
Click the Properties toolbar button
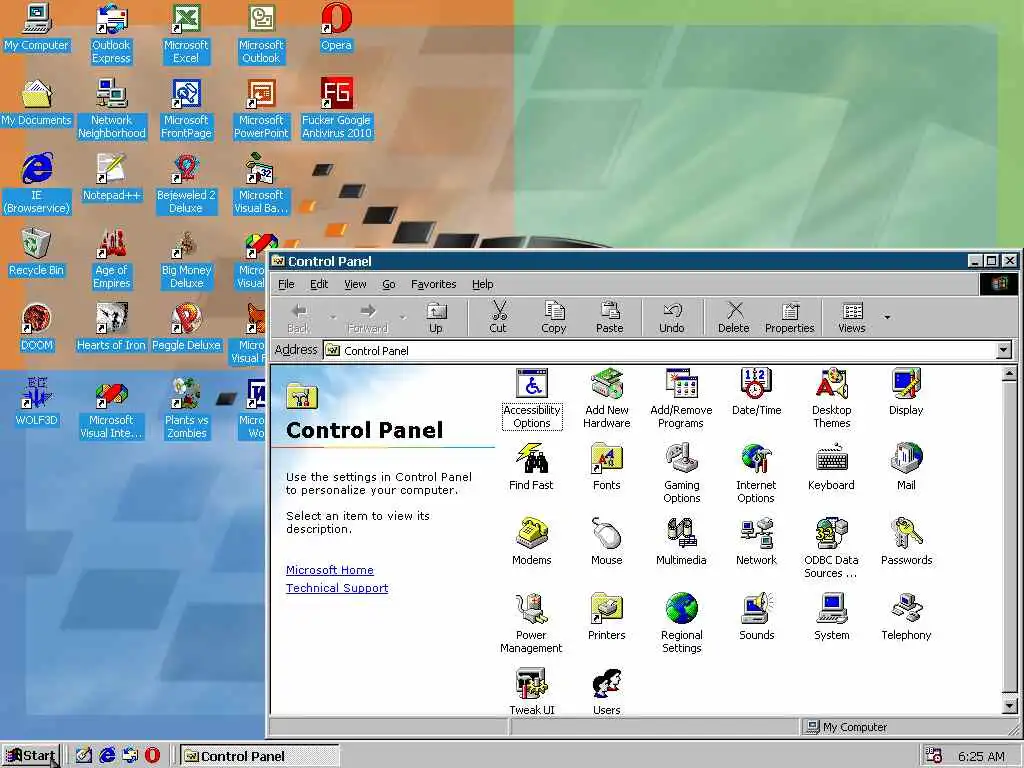[x=790, y=317]
